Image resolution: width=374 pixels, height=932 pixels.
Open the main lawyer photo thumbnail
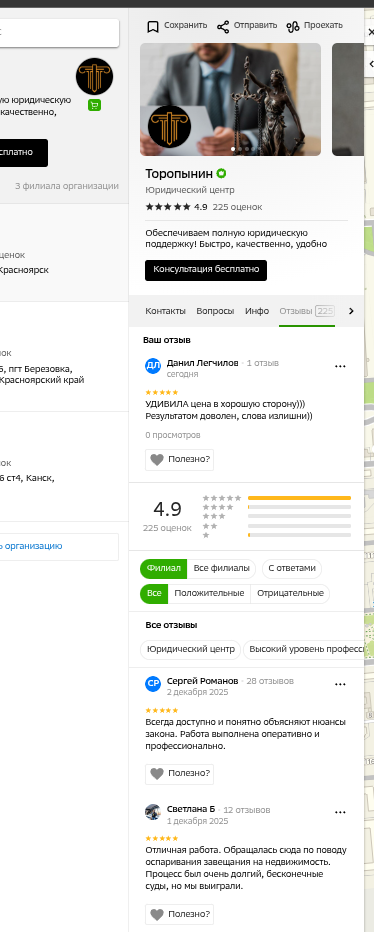click(x=230, y=99)
